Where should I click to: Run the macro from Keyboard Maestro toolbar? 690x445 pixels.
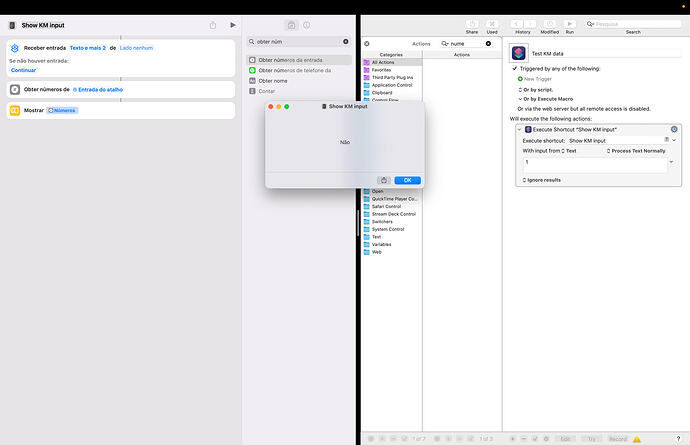pyautogui.click(x=569, y=24)
